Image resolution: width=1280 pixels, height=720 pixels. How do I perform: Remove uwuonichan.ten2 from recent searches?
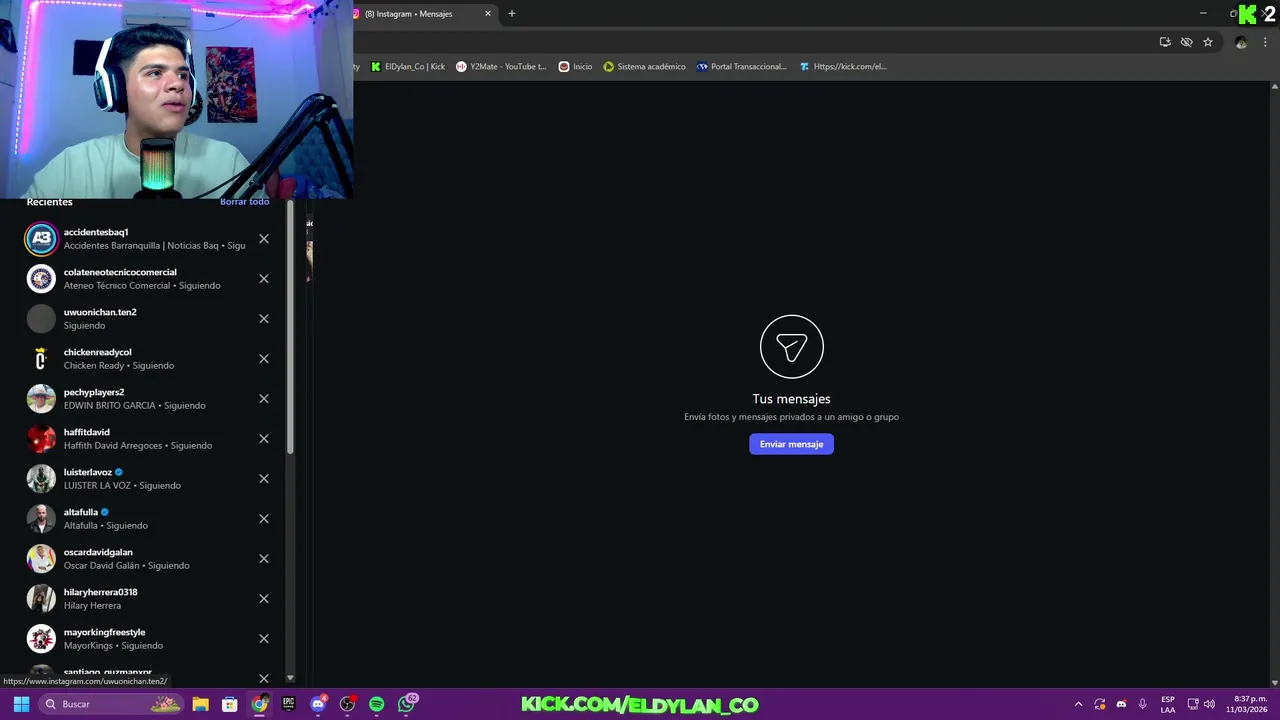(264, 319)
